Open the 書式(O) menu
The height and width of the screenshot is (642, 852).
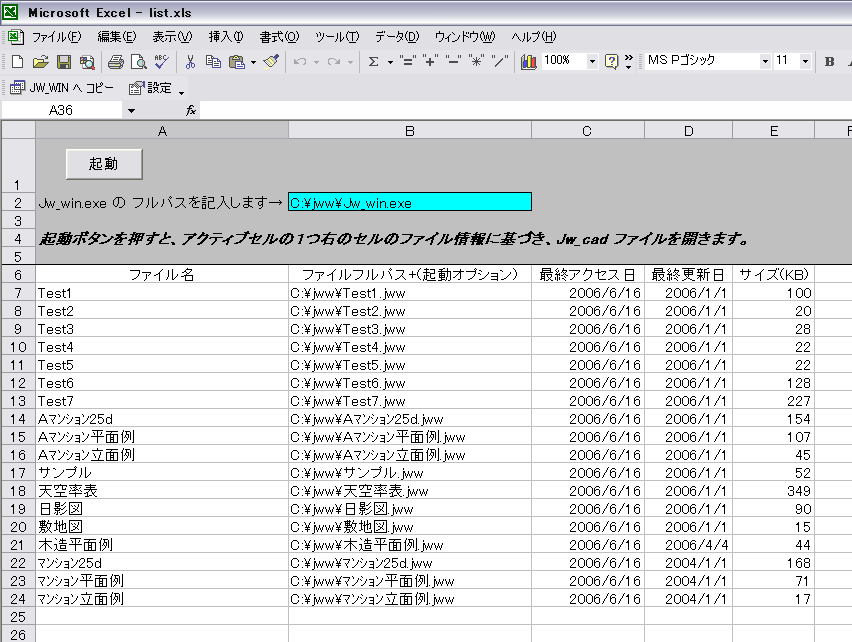pos(279,37)
